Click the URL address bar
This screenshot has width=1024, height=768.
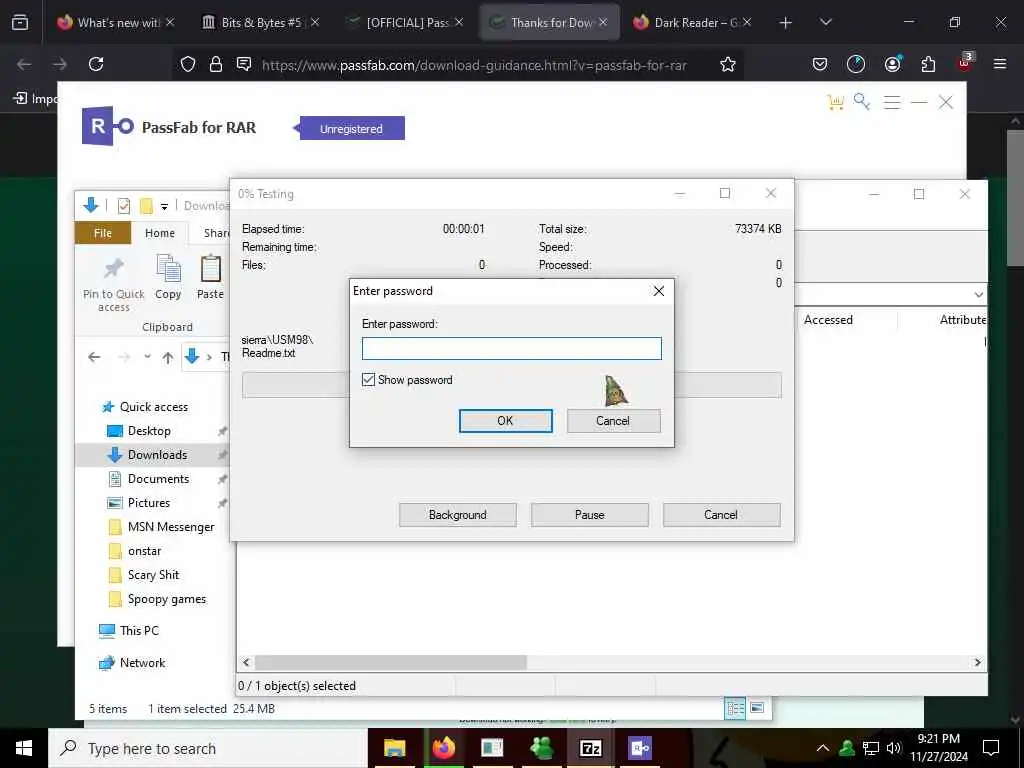474,65
